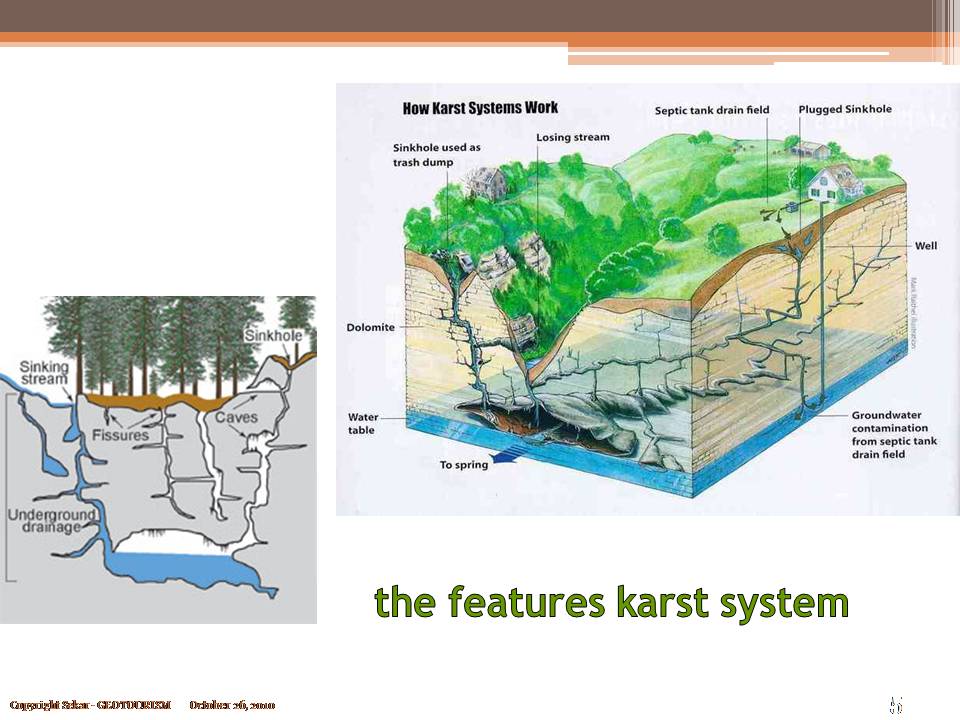Click the left karst cross-section illustration
The width and height of the screenshot is (960, 720).
(160, 460)
